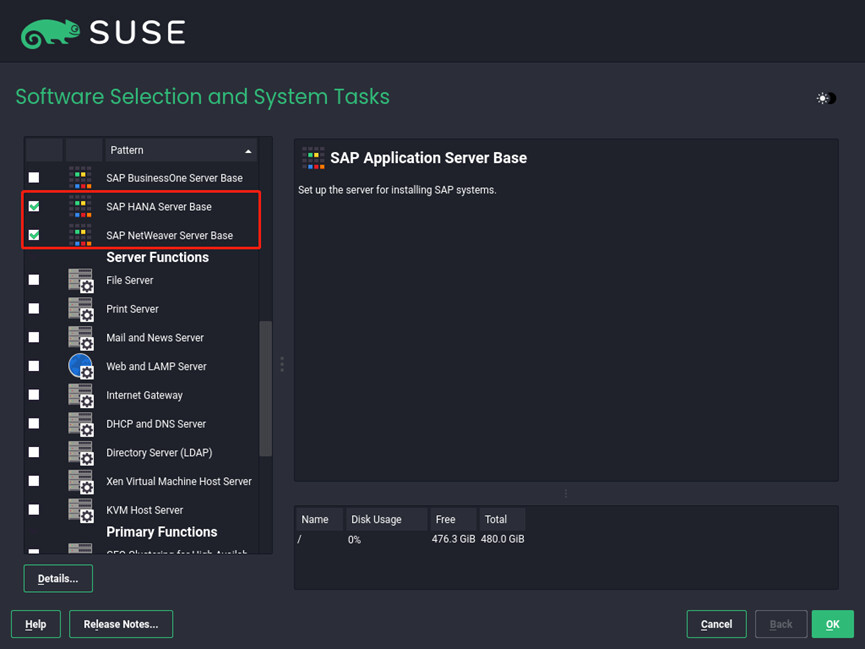This screenshot has height=649, width=865.
Task: Tick the Mail and News Server checkbox
Action: (34, 337)
